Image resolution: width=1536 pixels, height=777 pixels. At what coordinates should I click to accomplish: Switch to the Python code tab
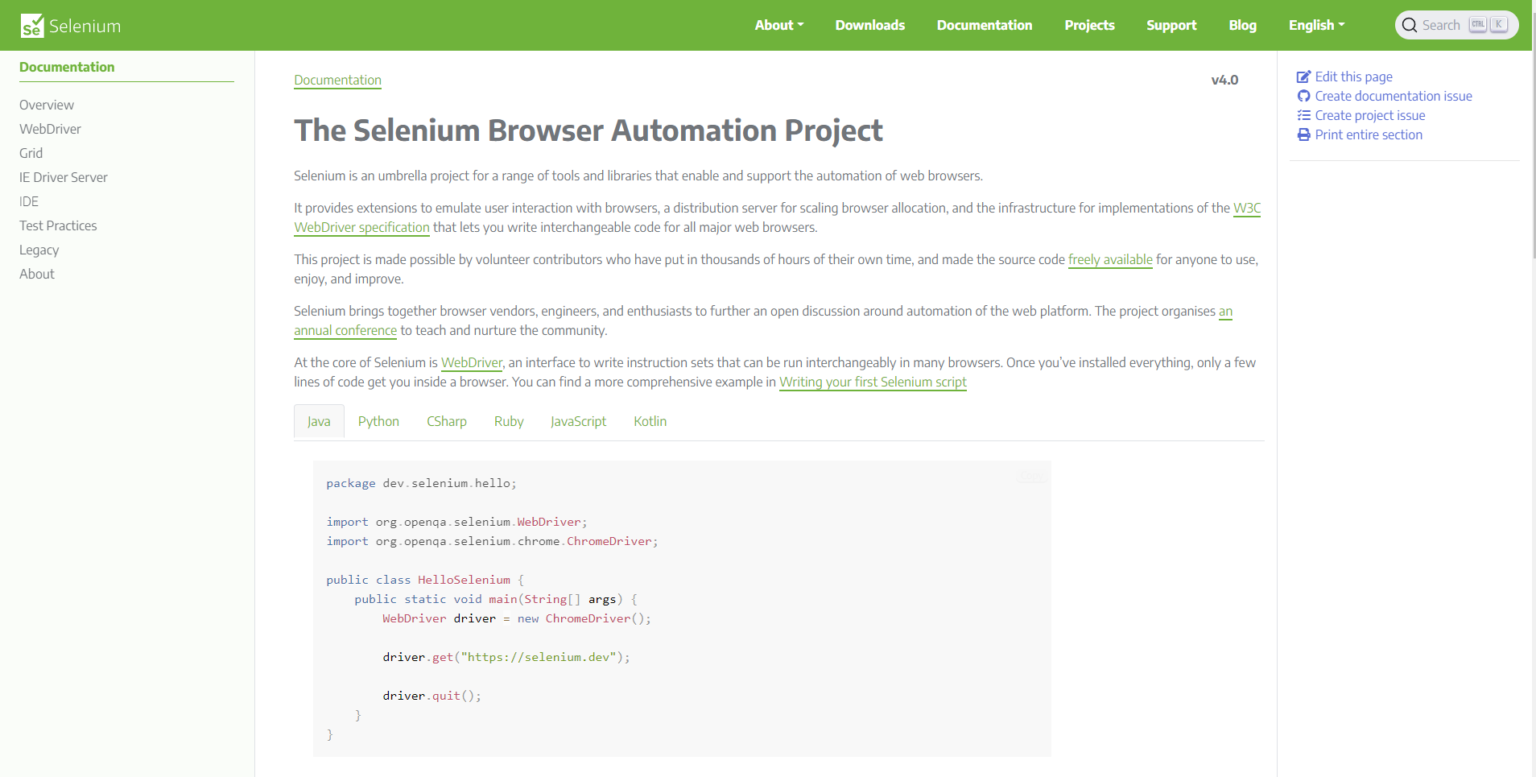click(x=378, y=421)
